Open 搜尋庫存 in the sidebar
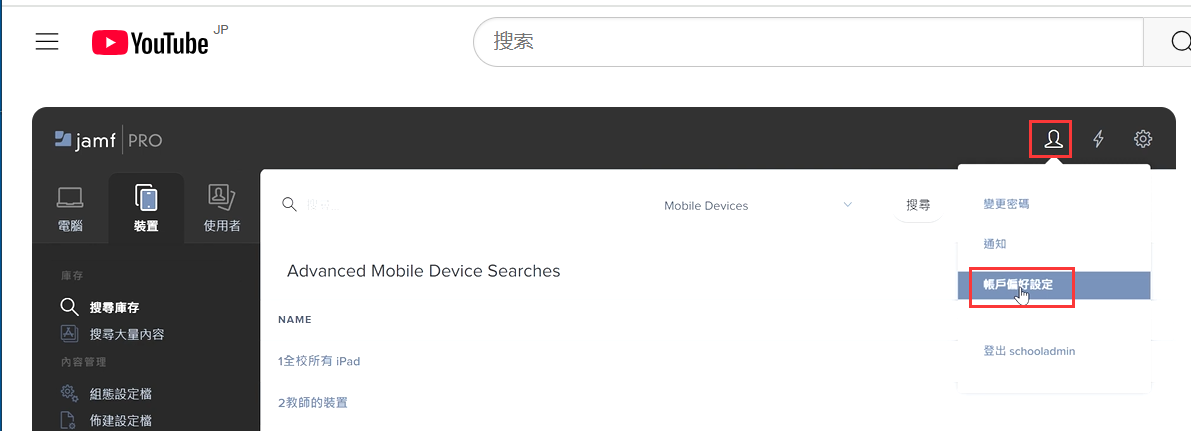Viewport: 1191px width, 431px height. point(115,307)
